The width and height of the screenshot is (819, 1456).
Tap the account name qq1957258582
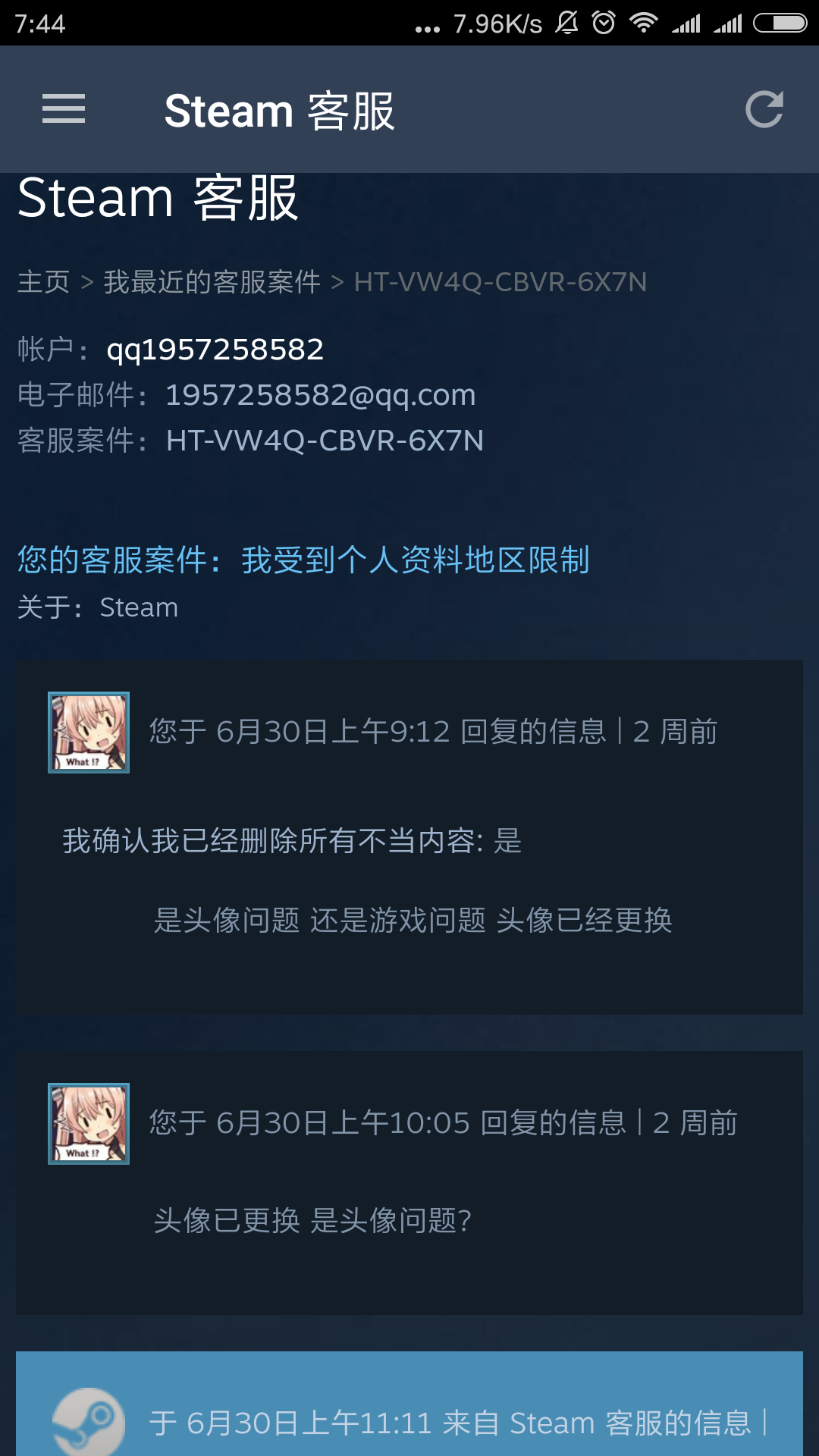(215, 350)
